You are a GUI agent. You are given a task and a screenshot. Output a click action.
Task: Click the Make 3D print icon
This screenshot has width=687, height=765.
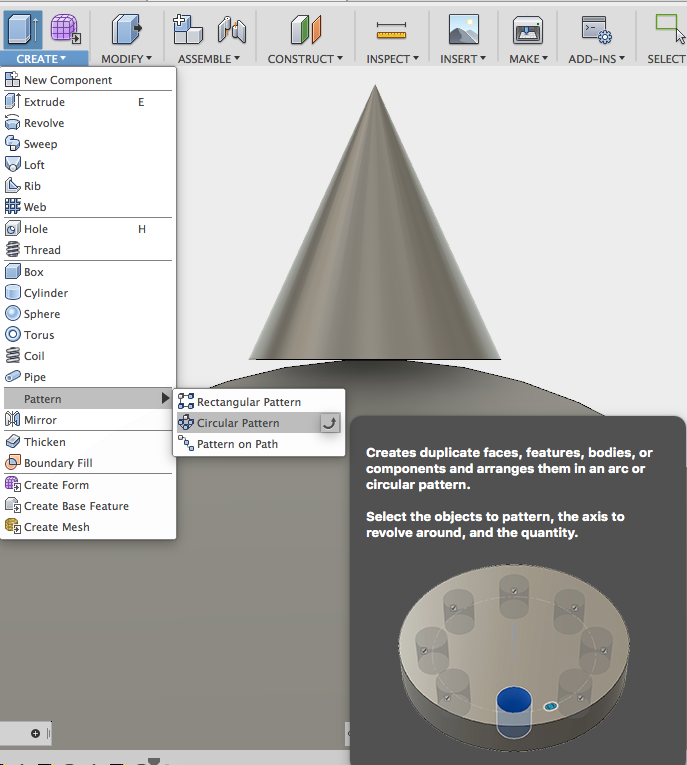pos(528,29)
